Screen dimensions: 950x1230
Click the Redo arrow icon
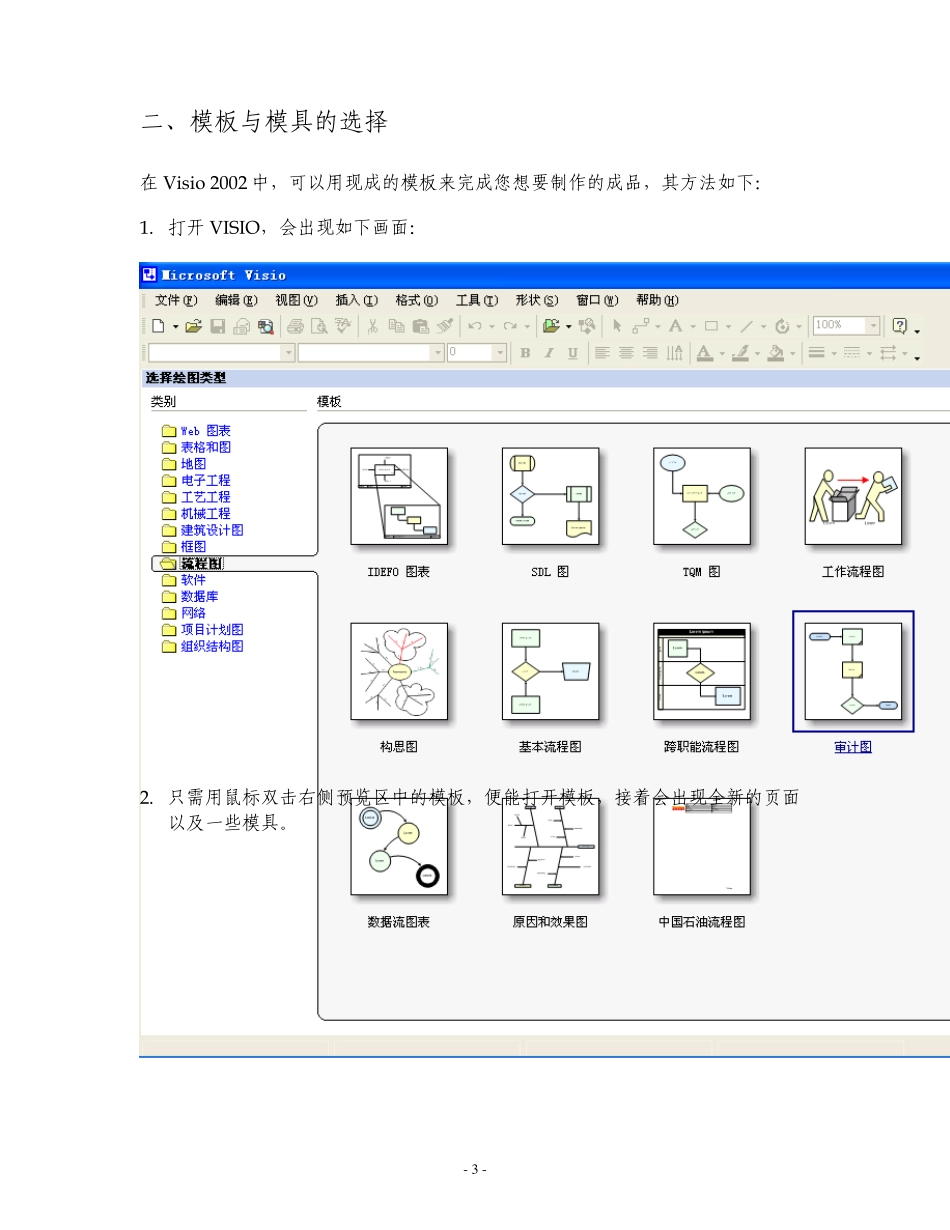click(510, 326)
